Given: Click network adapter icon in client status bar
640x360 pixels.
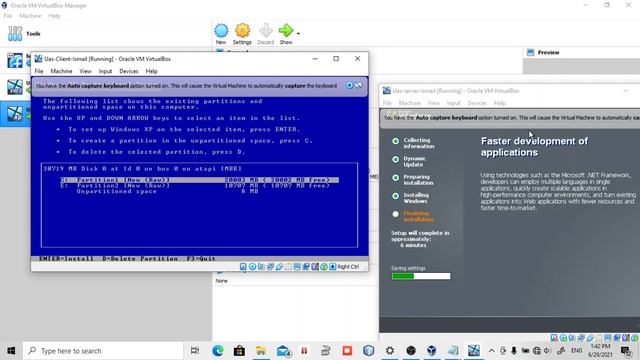Looking at the screenshot, I should 270,267.
